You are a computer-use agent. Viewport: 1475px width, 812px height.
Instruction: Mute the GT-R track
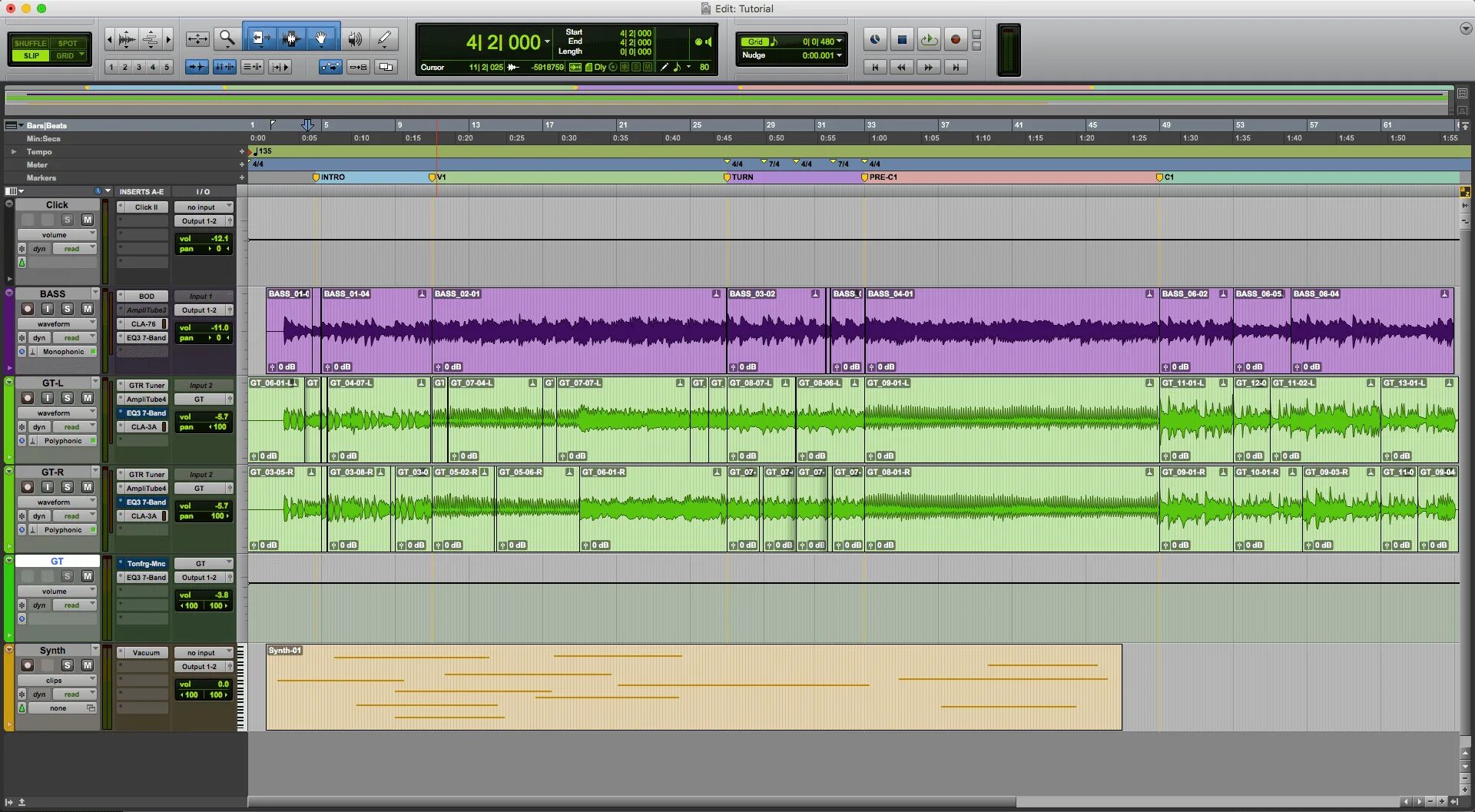(x=88, y=486)
